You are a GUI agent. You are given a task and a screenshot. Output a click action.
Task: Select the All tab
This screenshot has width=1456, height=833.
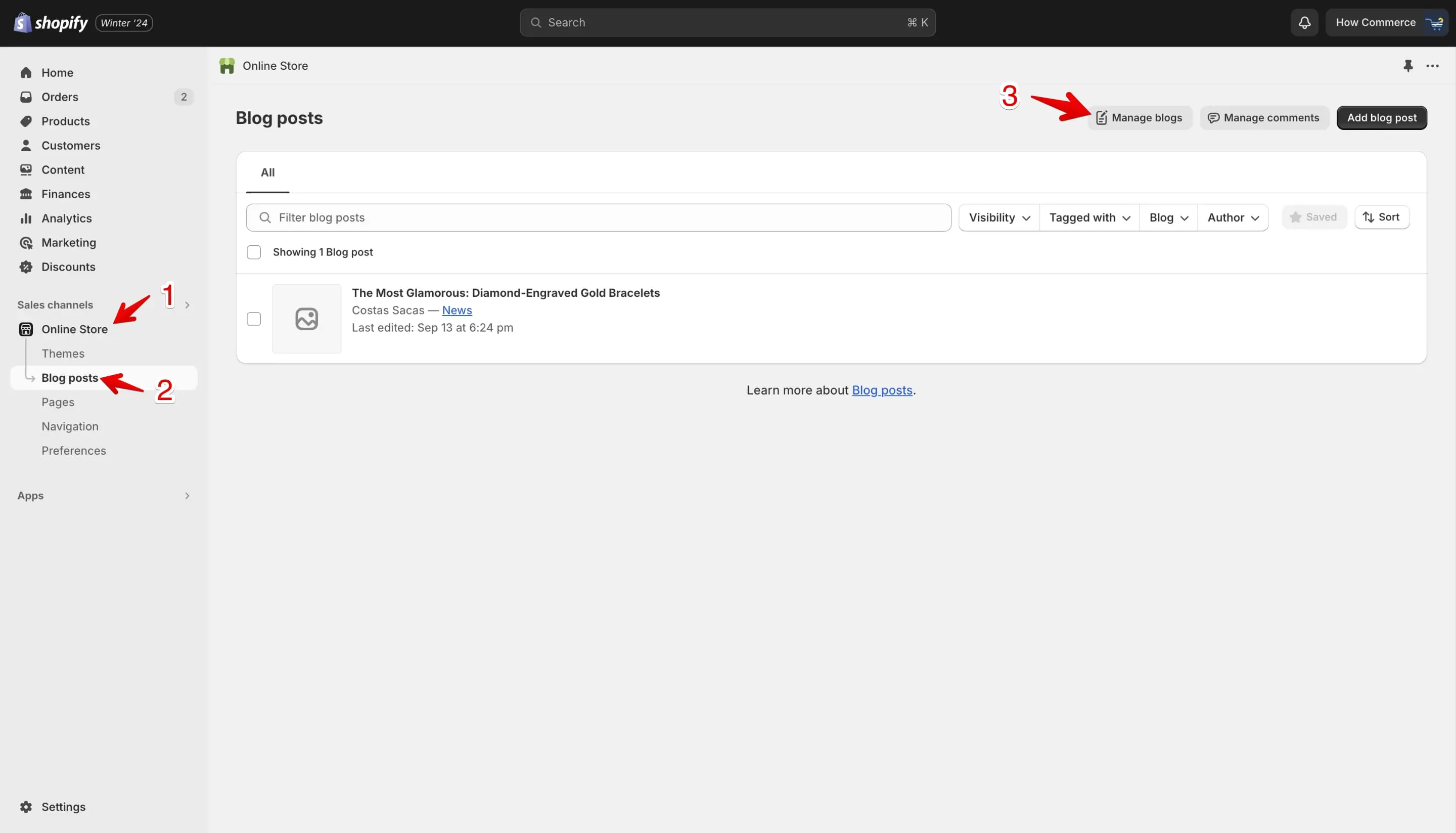[267, 172]
